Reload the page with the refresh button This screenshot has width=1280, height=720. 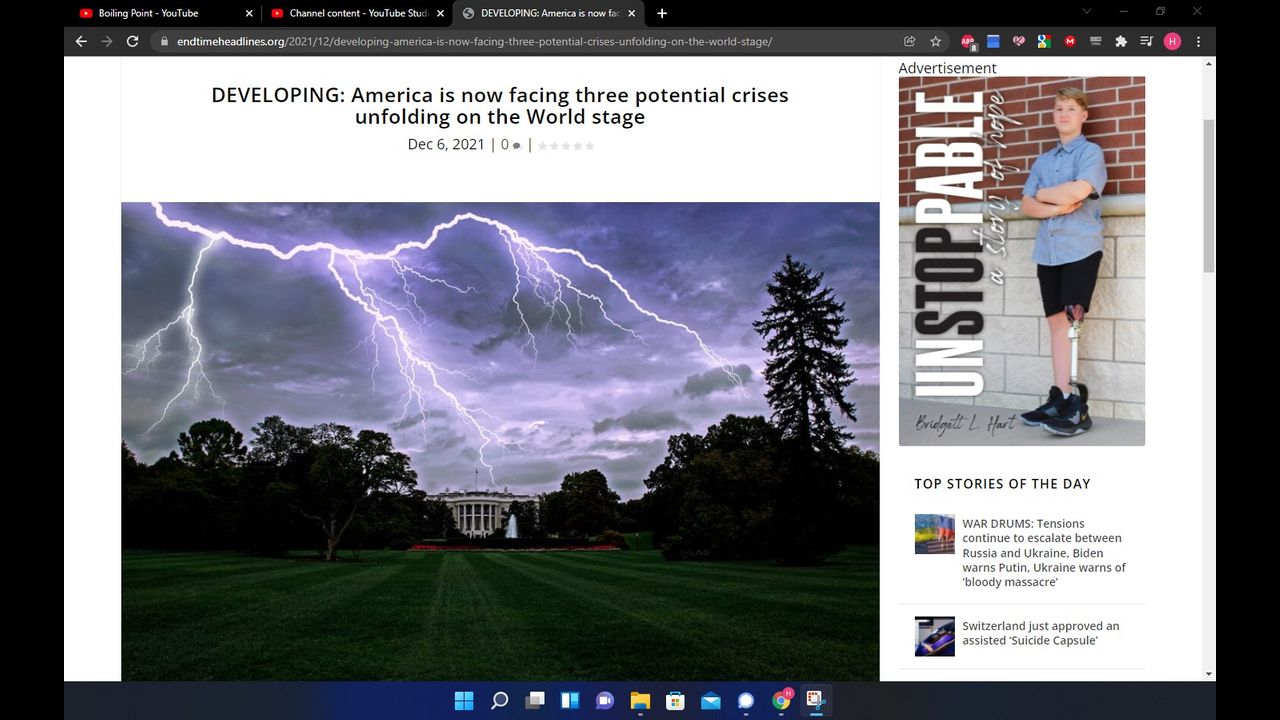132,41
